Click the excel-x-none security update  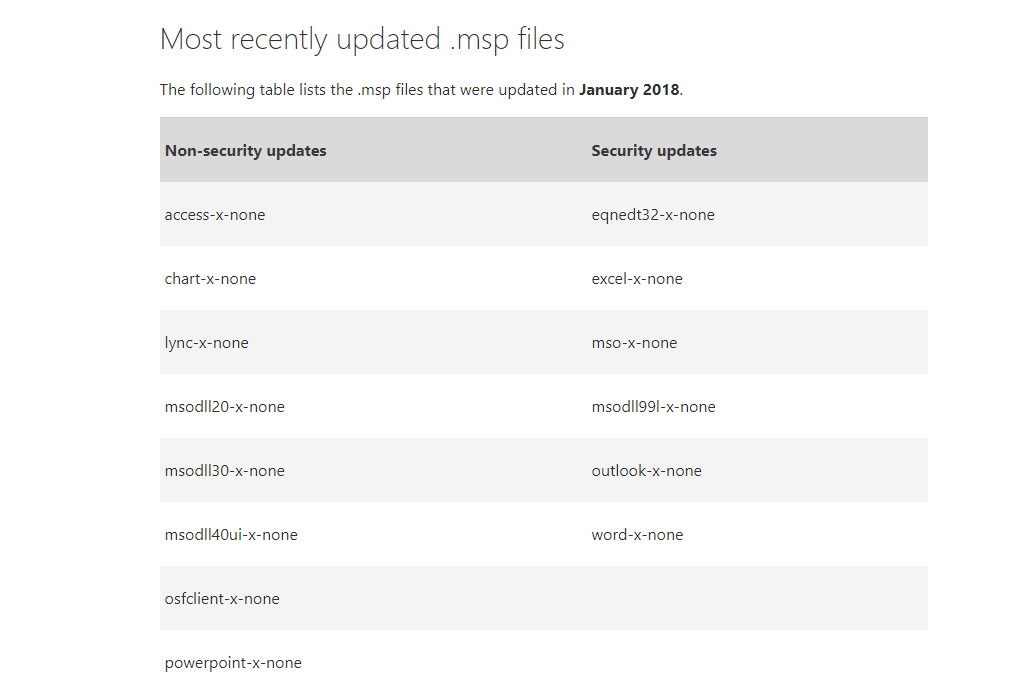point(637,279)
